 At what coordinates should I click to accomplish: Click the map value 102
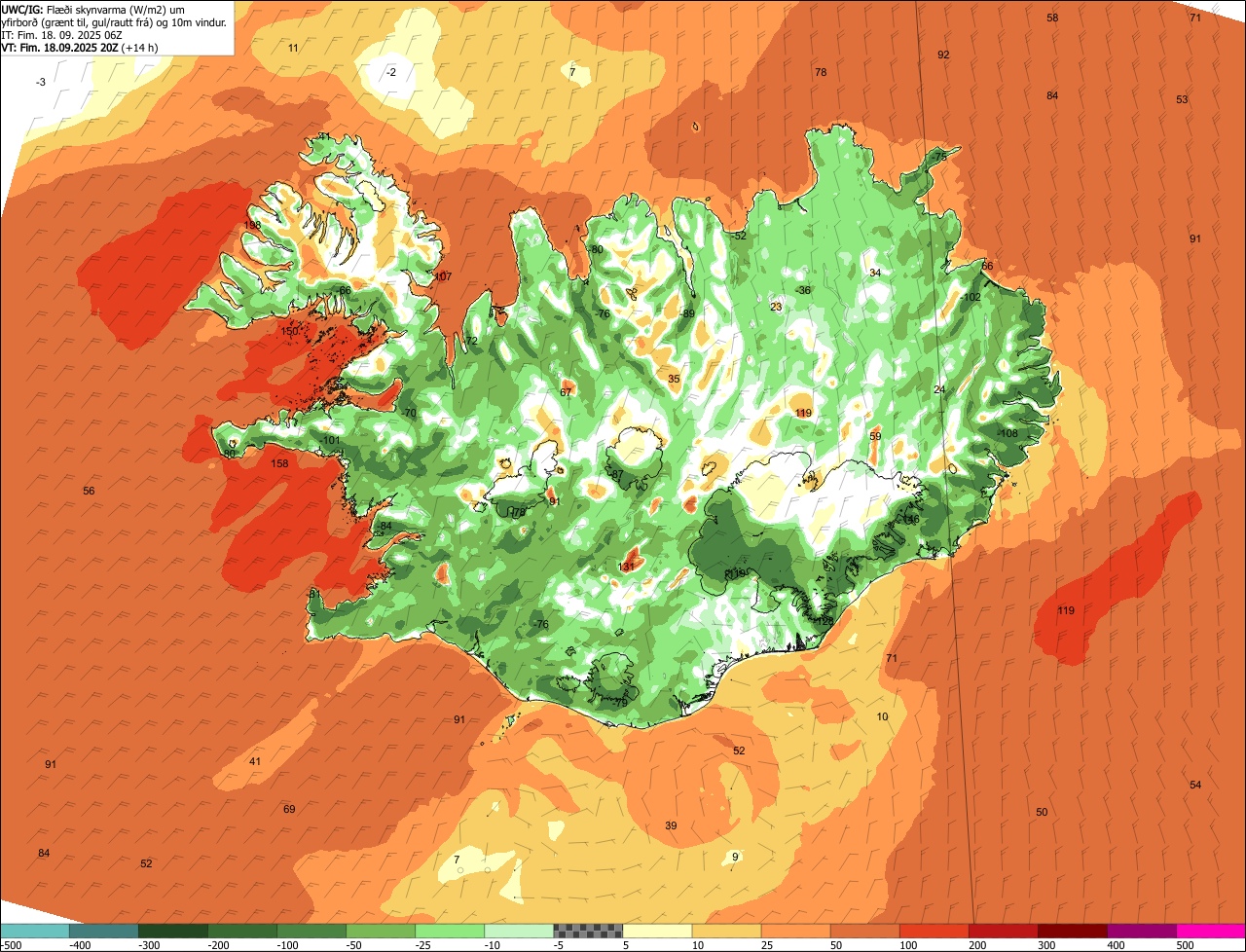(x=971, y=297)
